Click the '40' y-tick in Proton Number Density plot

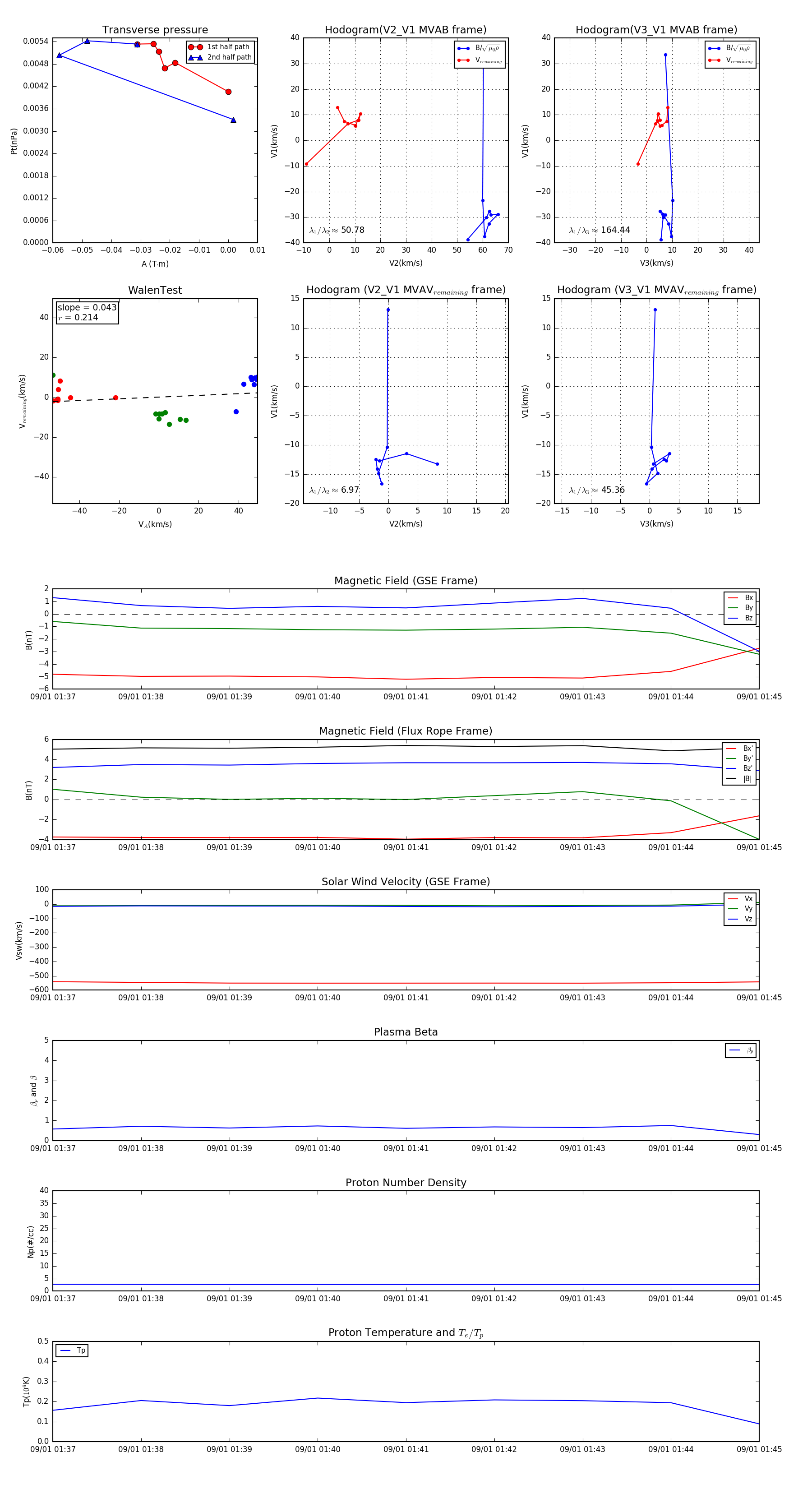click(x=44, y=1190)
